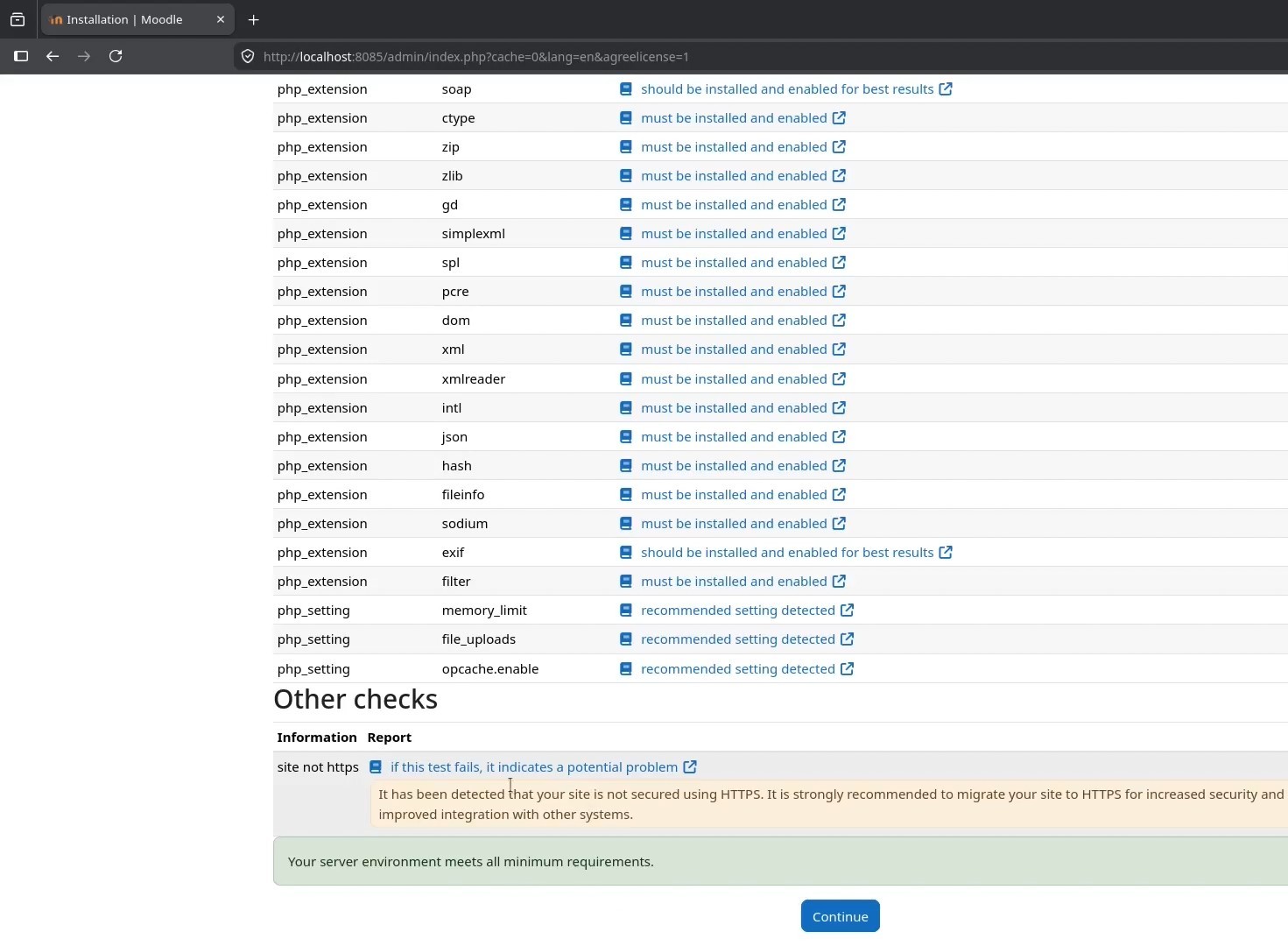The width and height of the screenshot is (1288, 946).
Task: Open gd 'must be installed and enabled' link
Action: [x=734, y=205]
